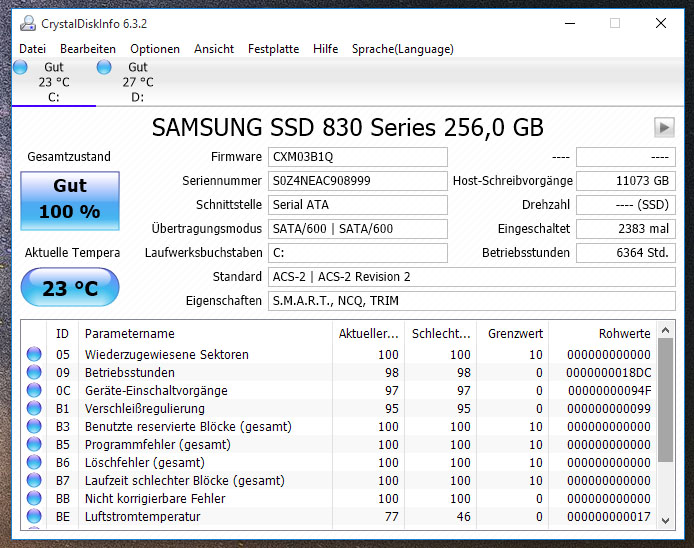Click the next disk arrow button
The height and width of the screenshot is (548, 694).
point(664,127)
